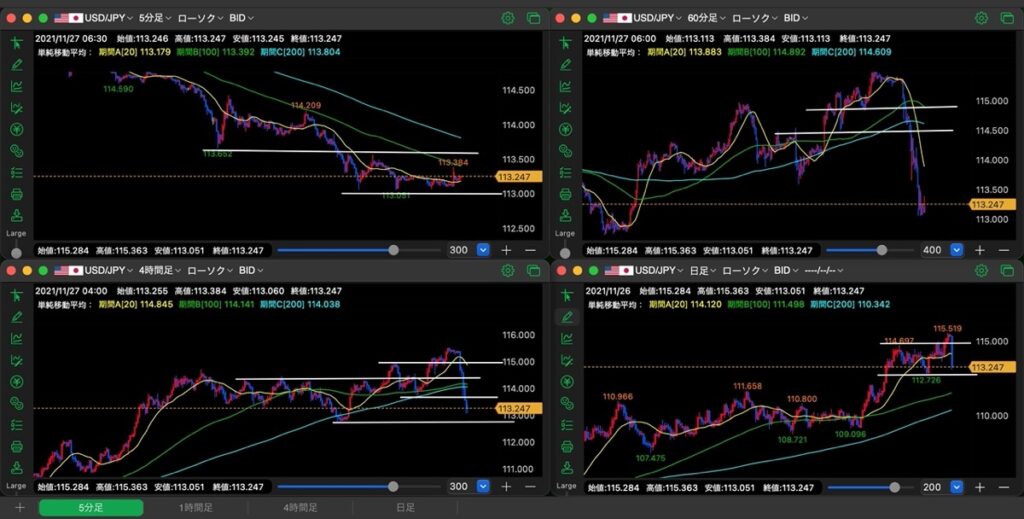This screenshot has width=1024, height=519.
Task: Select the pencil tool in the 4時間足 chart
Action: point(16,317)
